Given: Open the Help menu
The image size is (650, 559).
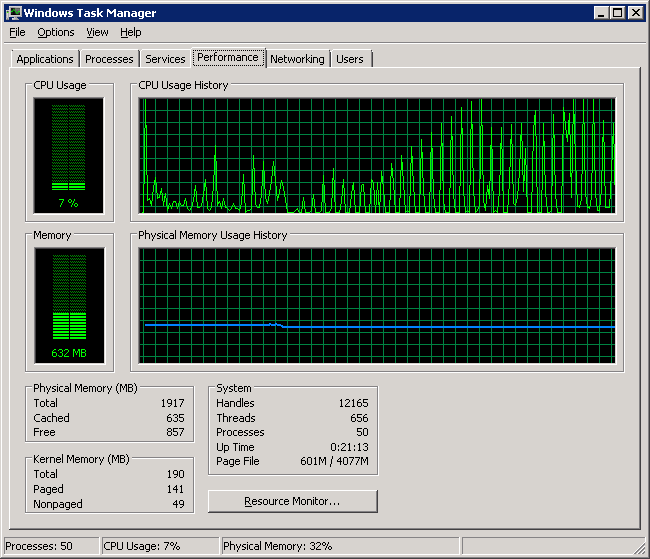Looking at the screenshot, I should pos(131,32).
